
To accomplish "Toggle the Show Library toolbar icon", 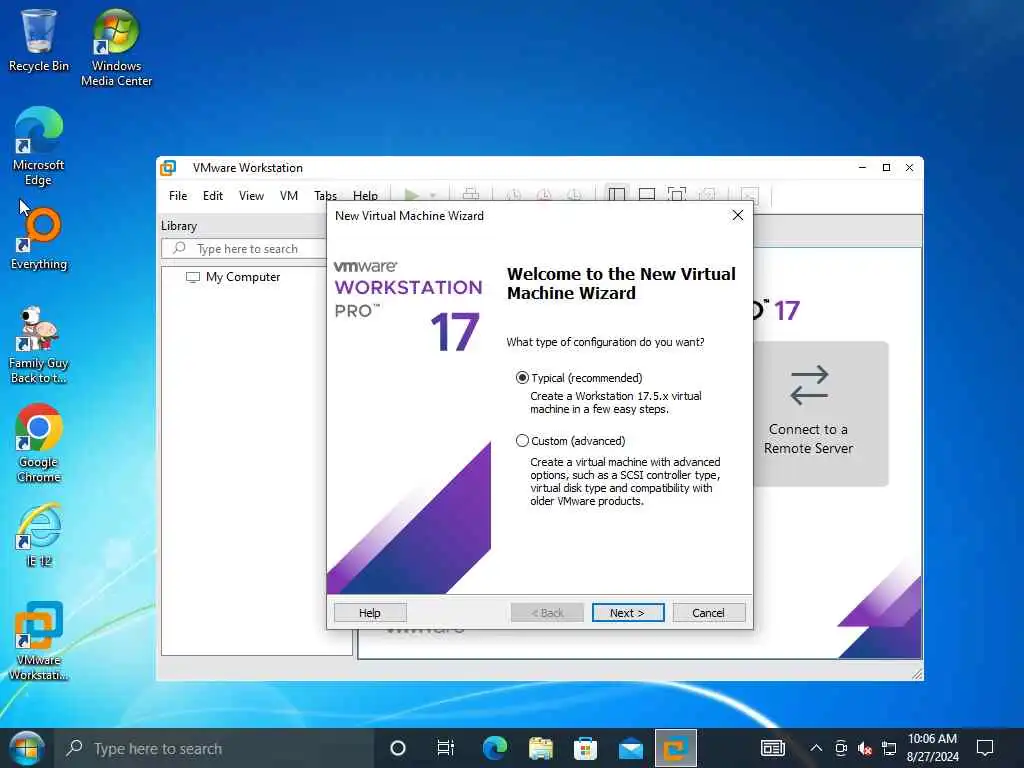I will click(616, 195).
